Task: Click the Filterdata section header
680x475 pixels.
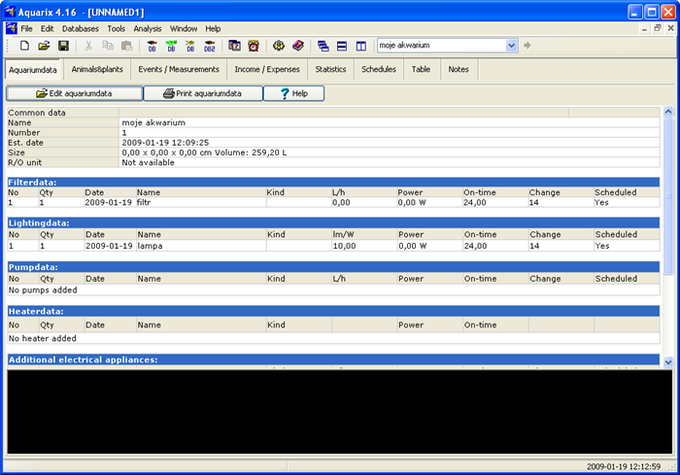Action: [x=333, y=182]
